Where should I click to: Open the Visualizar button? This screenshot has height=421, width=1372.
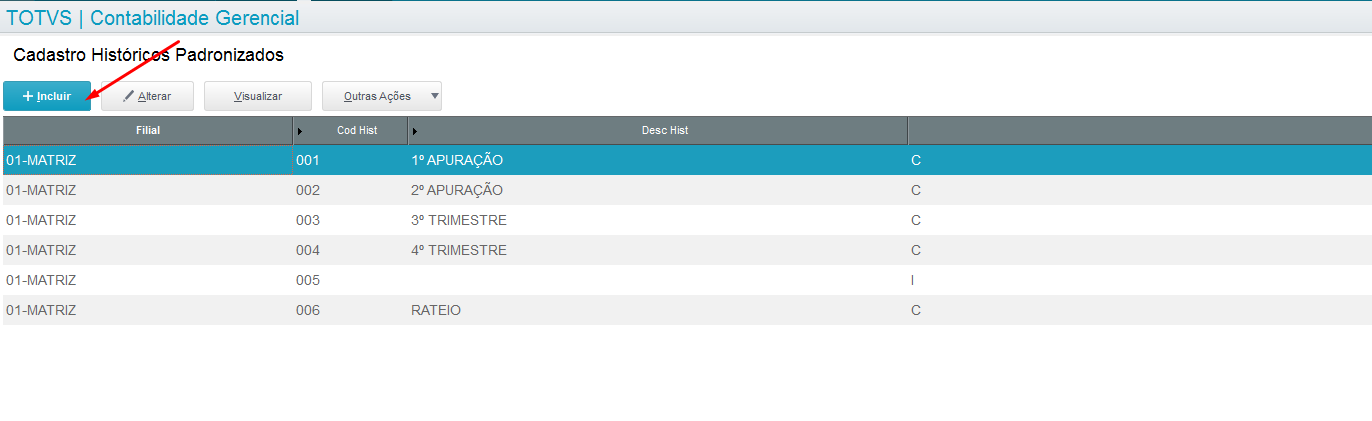coord(258,96)
